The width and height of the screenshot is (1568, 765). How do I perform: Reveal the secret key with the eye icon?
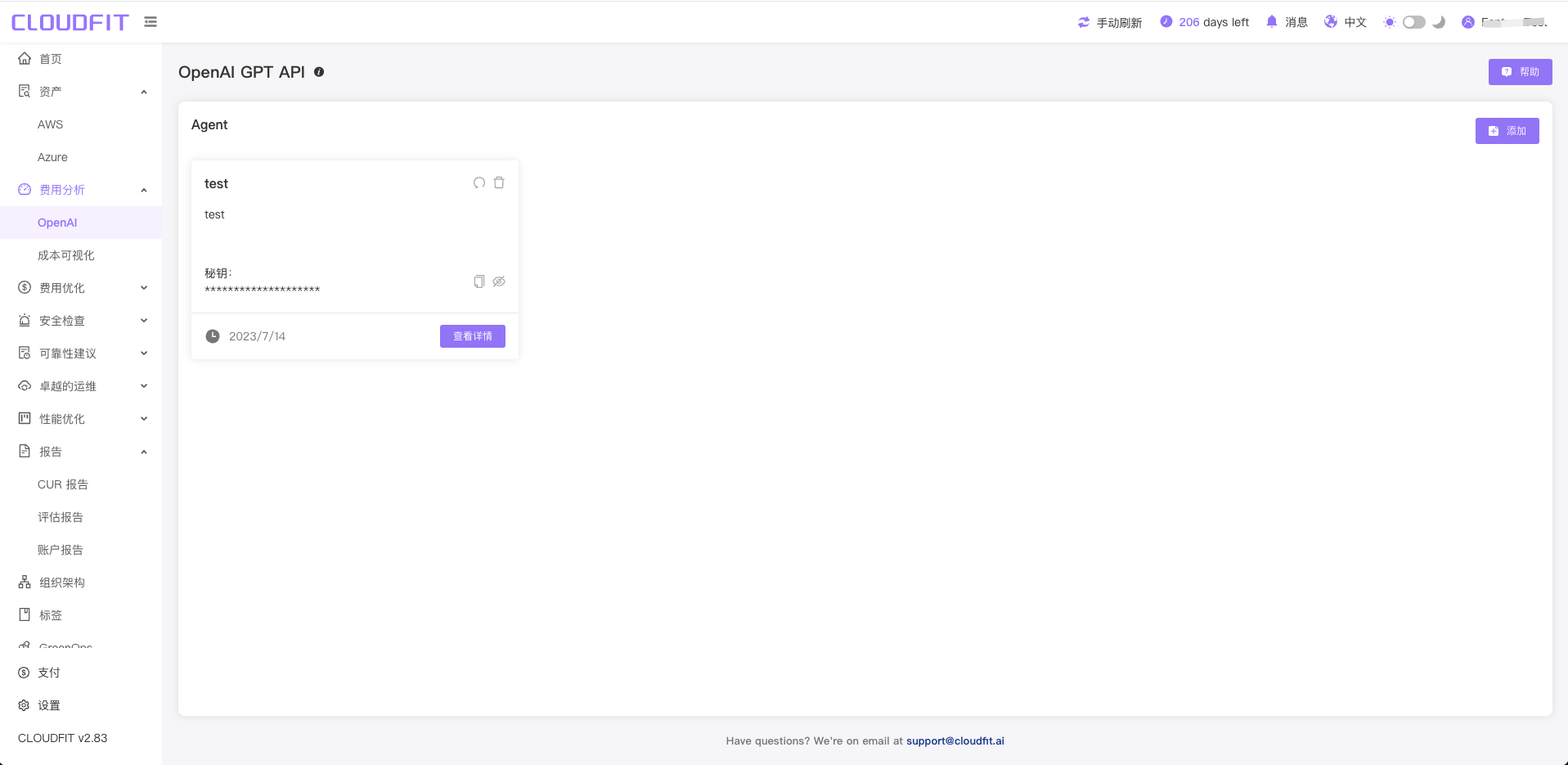pyautogui.click(x=499, y=281)
